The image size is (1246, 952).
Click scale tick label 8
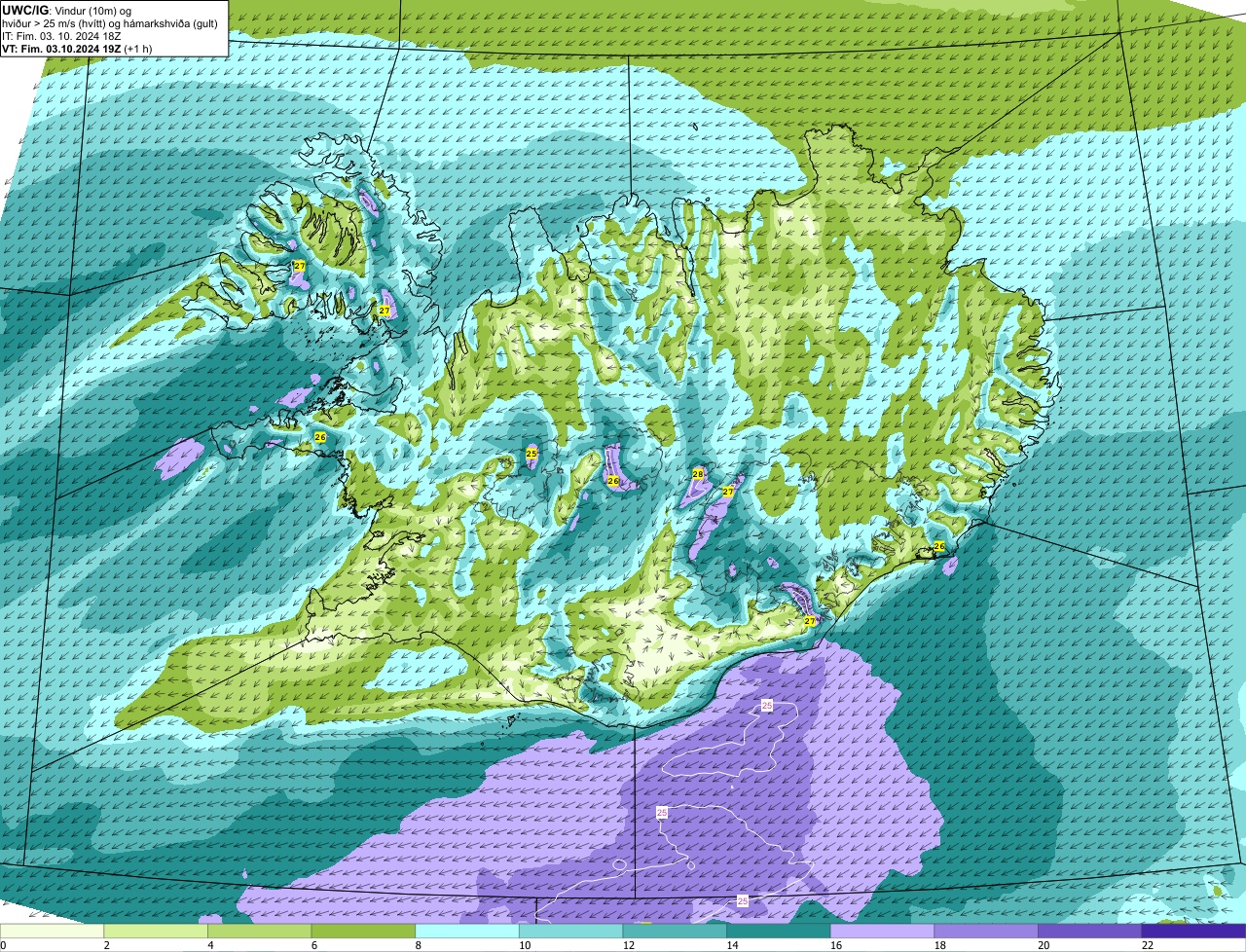(418, 945)
